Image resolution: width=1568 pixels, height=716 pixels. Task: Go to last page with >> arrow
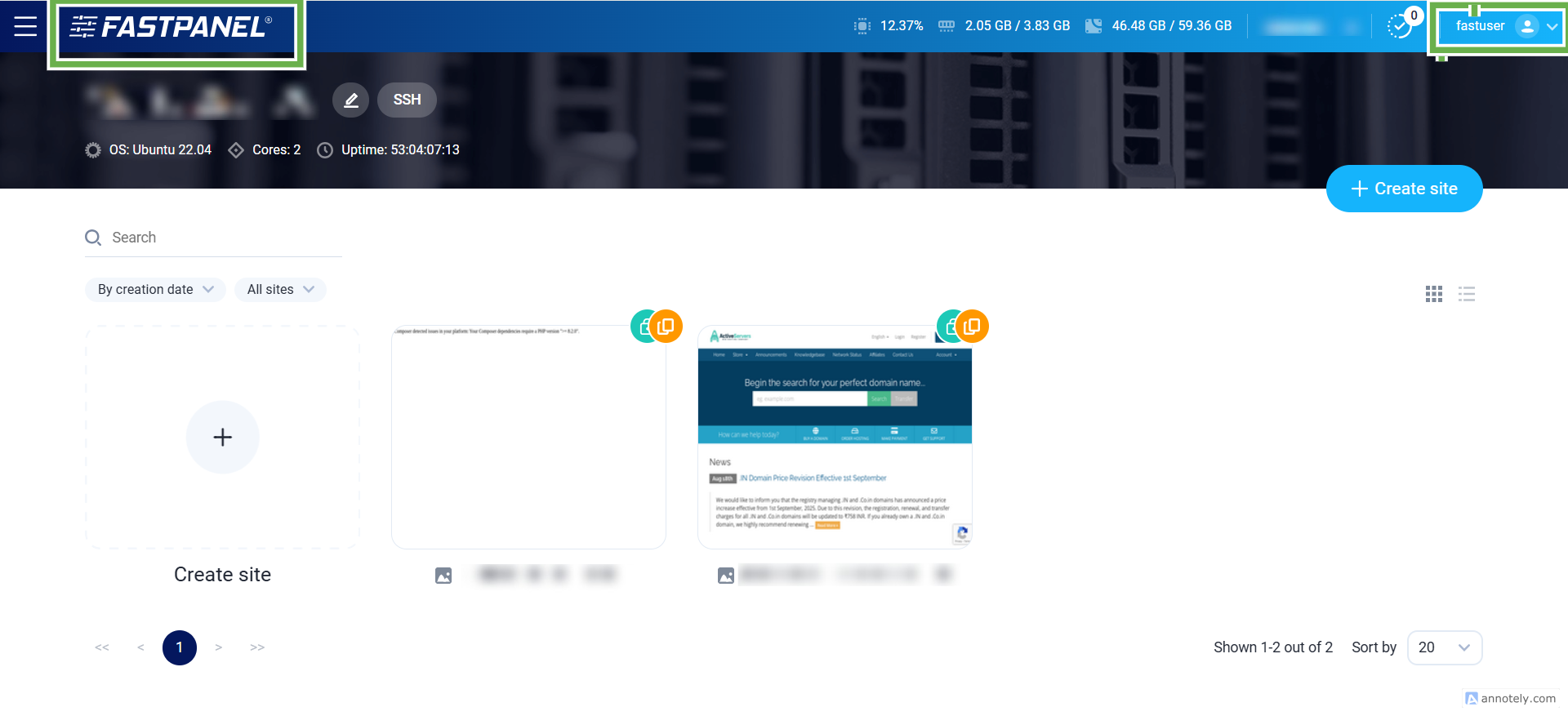[x=257, y=647]
